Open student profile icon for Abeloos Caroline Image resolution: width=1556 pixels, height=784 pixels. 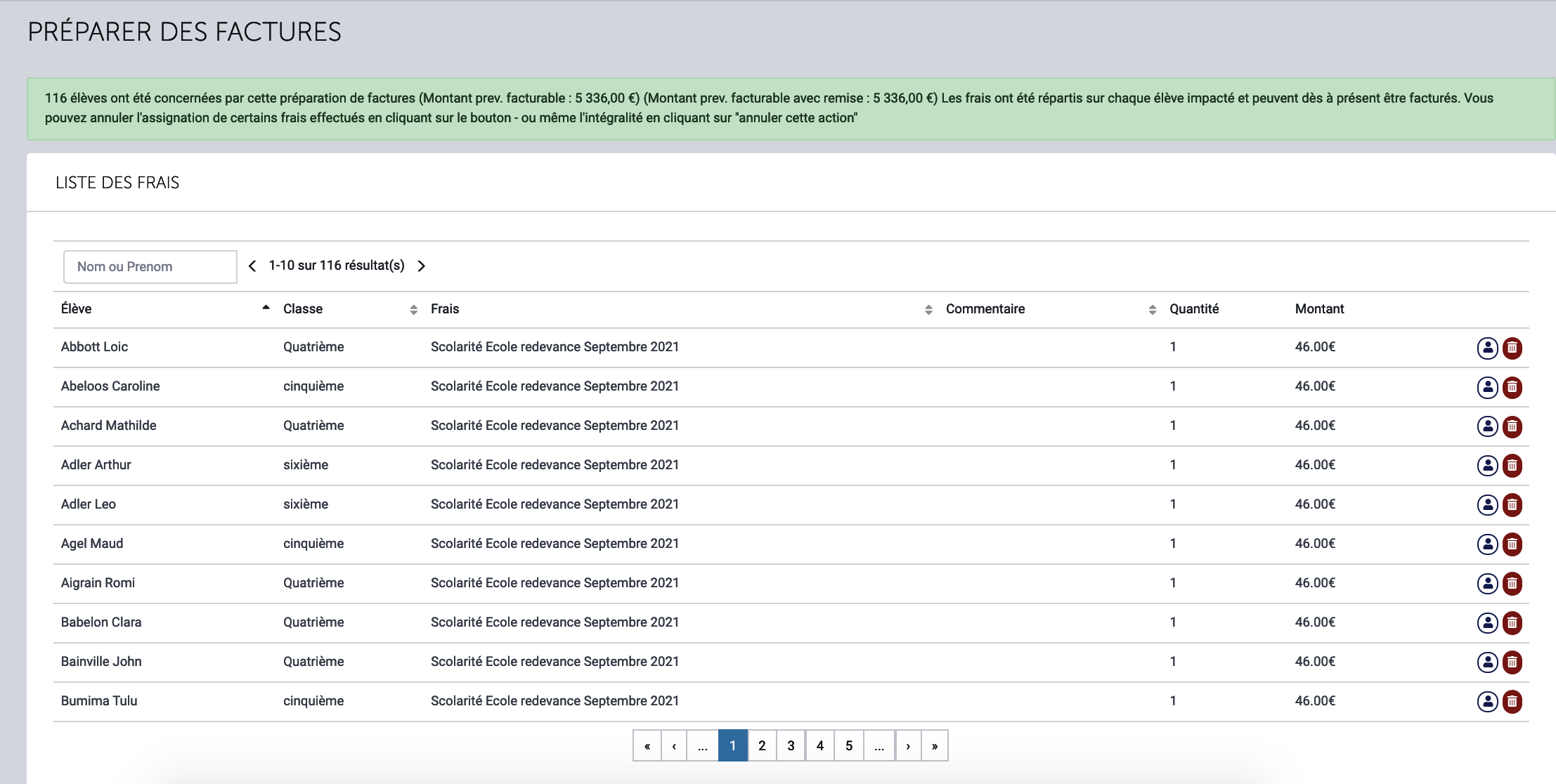(1487, 387)
